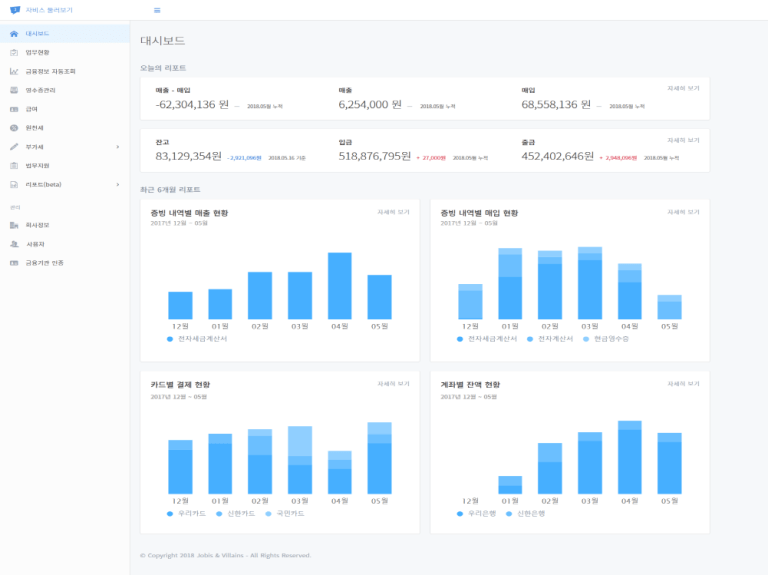Open 금융기관 인증 menu item
The height and width of the screenshot is (575, 768).
click(44, 263)
